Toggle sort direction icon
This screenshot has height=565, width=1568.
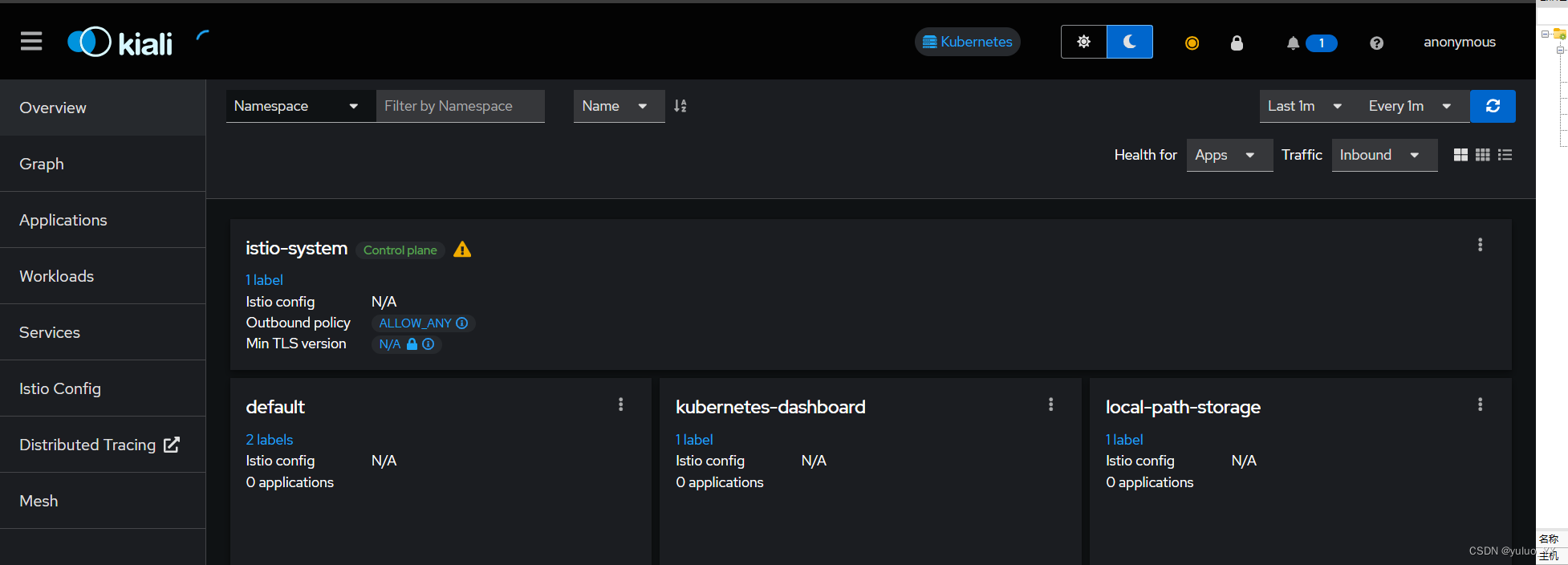point(680,106)
